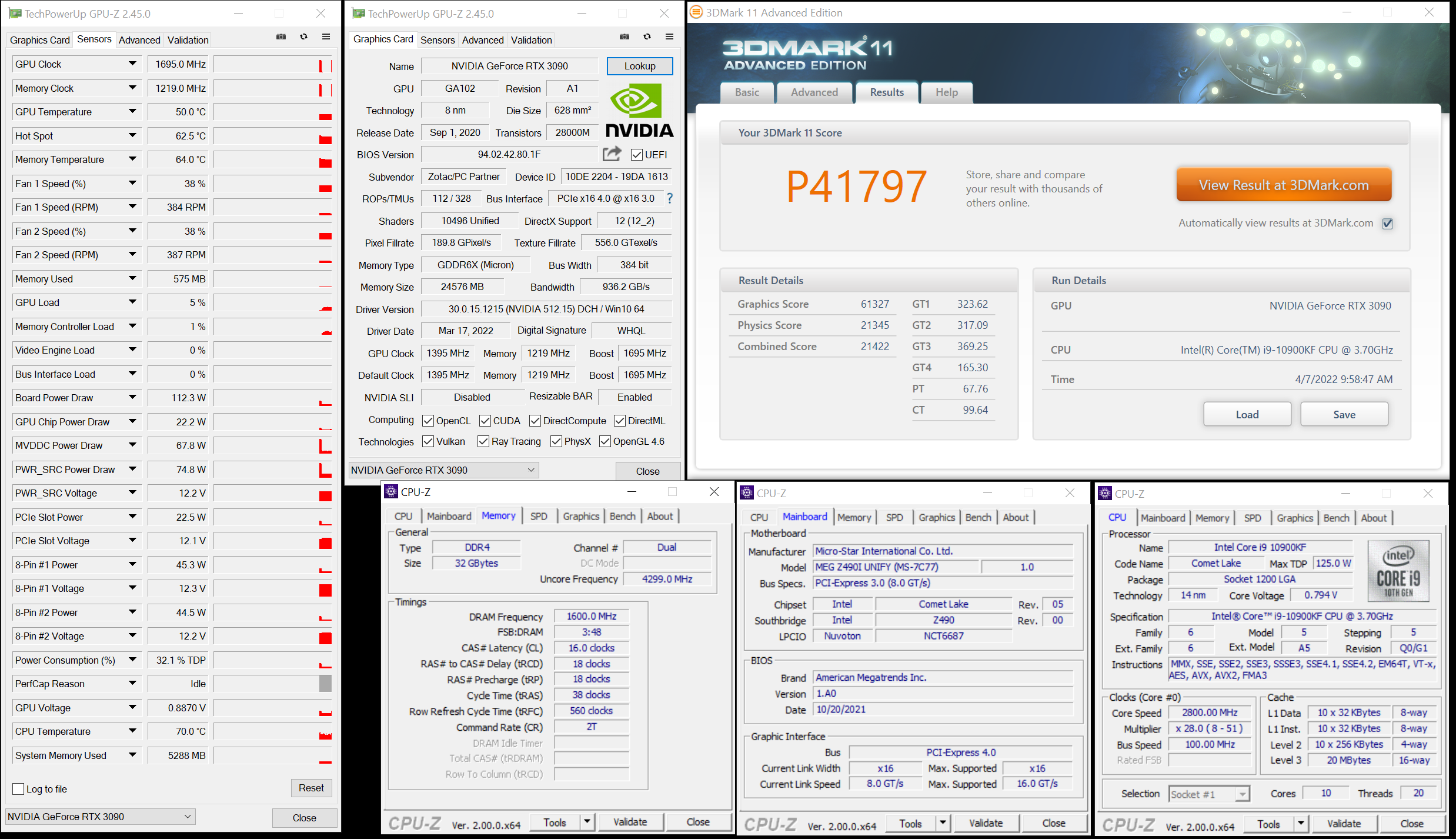
Task: Toggle the DirectML checkbox
Action: 620,421
